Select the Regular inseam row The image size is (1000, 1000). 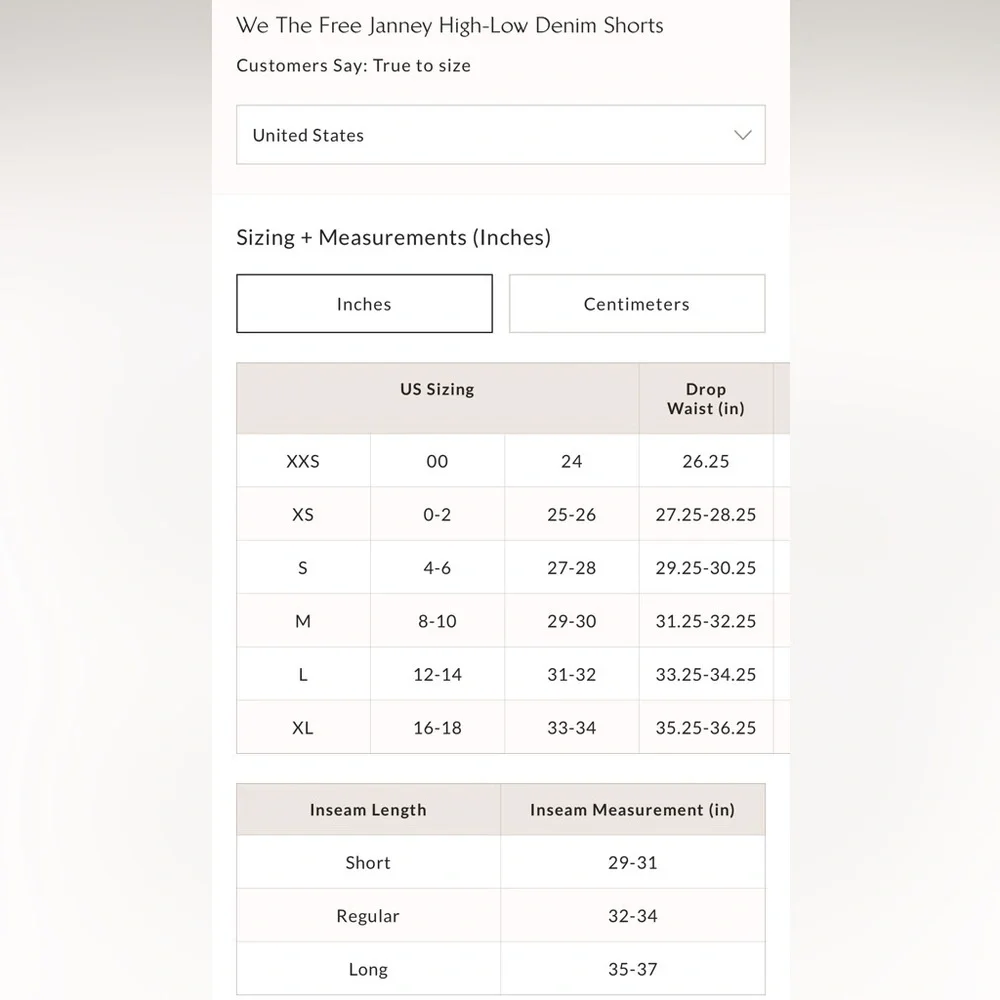pos(501,916)
